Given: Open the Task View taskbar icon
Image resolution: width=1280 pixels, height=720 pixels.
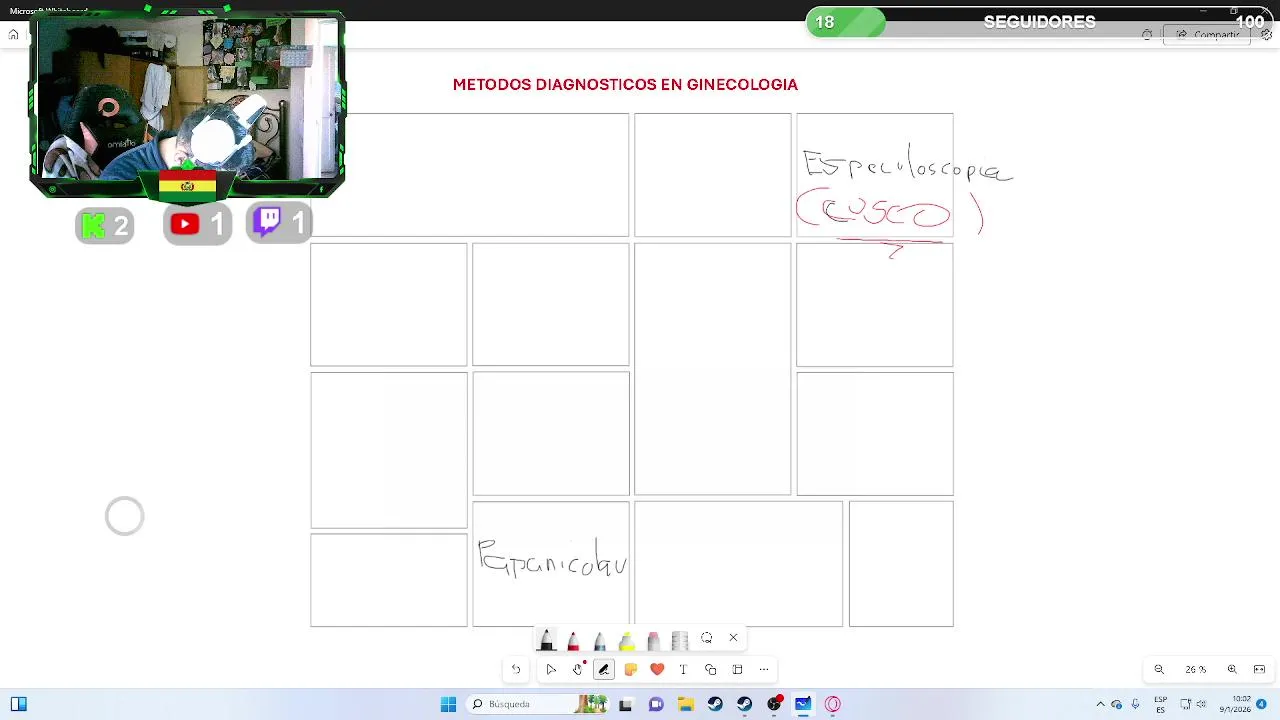Looking at the screenshot, I should coord(626,704).
